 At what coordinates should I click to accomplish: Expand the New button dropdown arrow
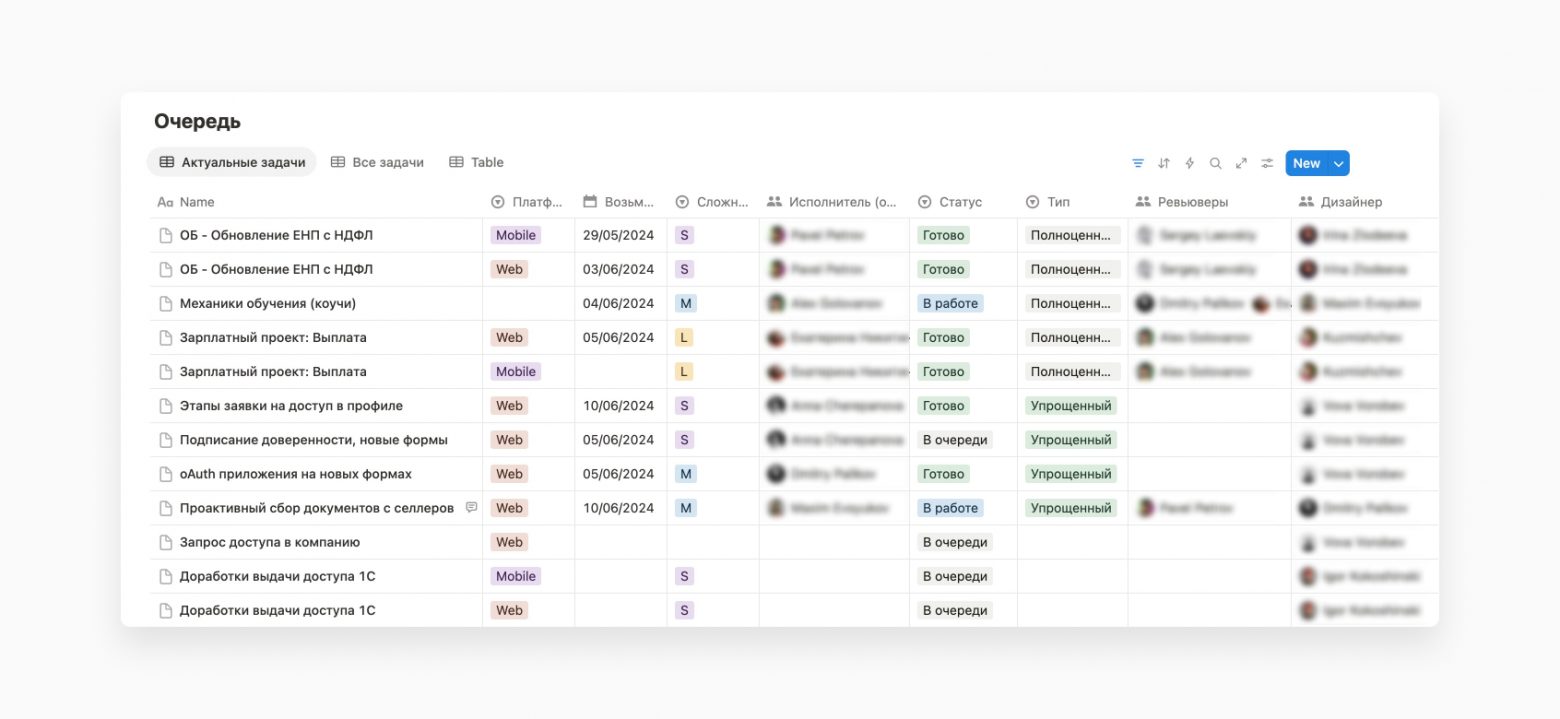1339,164
